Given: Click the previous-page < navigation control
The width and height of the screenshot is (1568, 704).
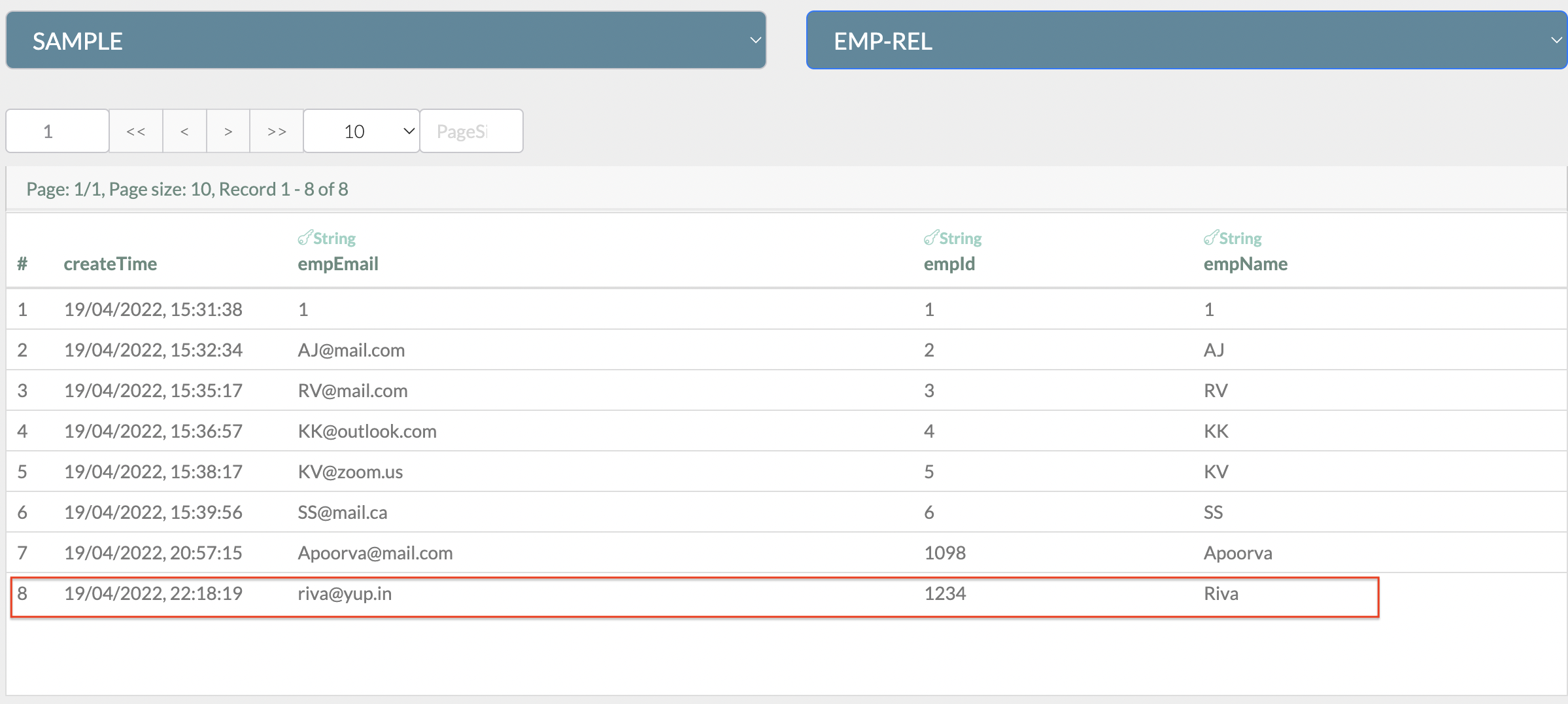Looking at the screenshot, I should pyautogui.click(x=184, y=131).
